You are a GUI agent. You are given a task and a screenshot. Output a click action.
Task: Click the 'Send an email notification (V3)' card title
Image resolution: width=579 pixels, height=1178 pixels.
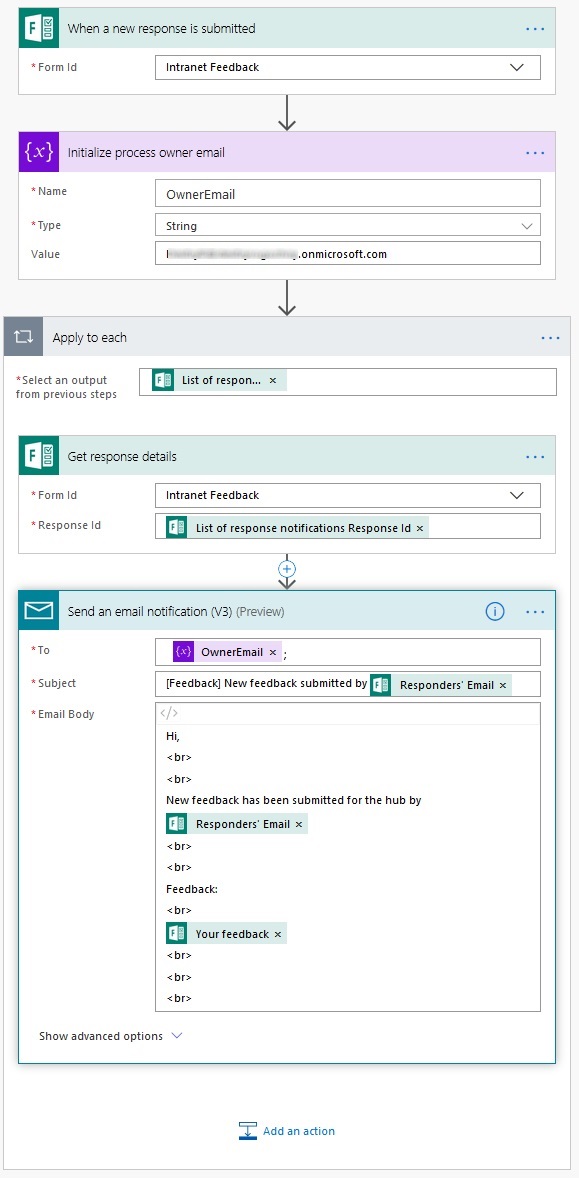click(x=176, y=612)
